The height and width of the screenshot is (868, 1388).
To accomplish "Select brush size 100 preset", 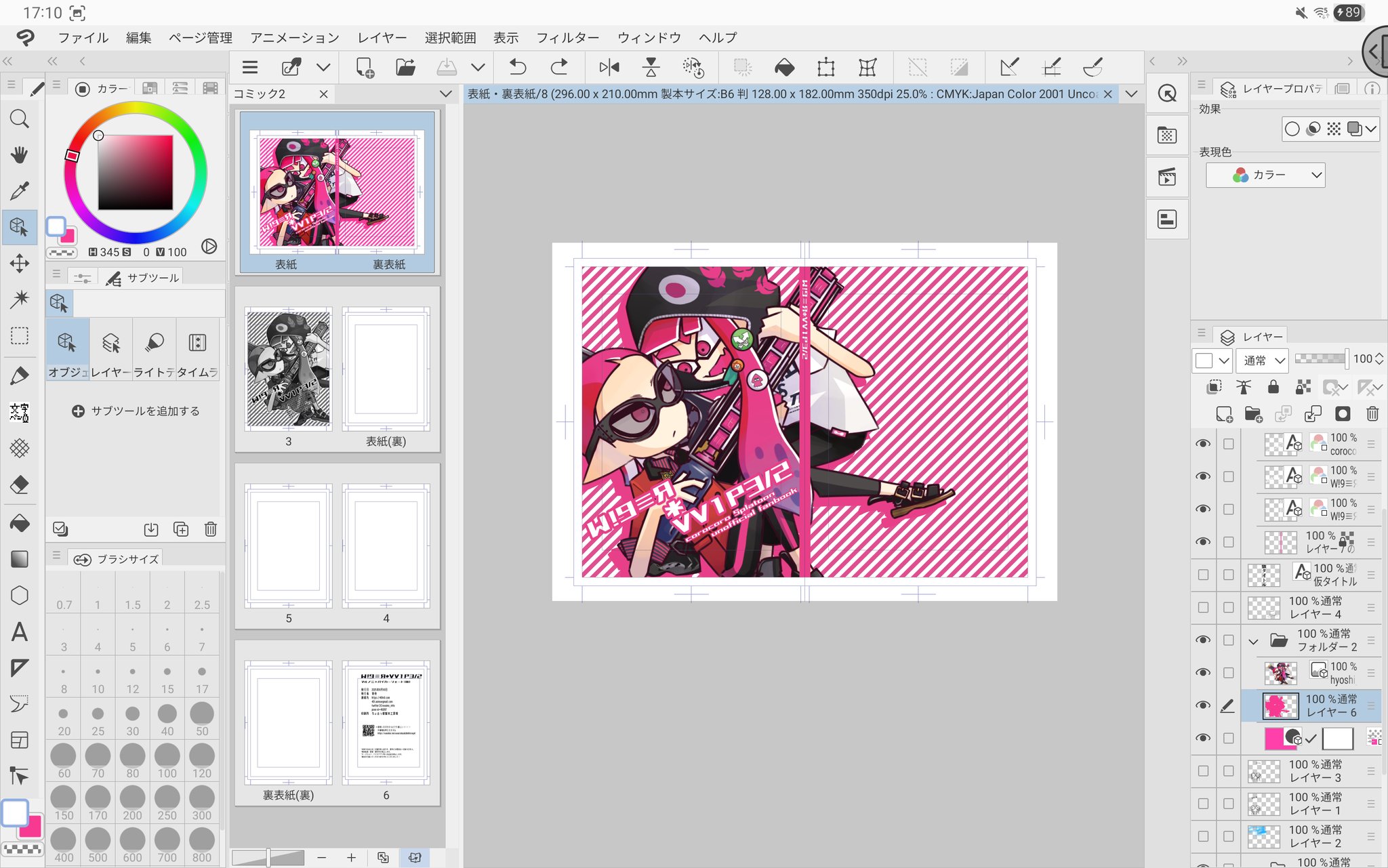I will (167, 761).
